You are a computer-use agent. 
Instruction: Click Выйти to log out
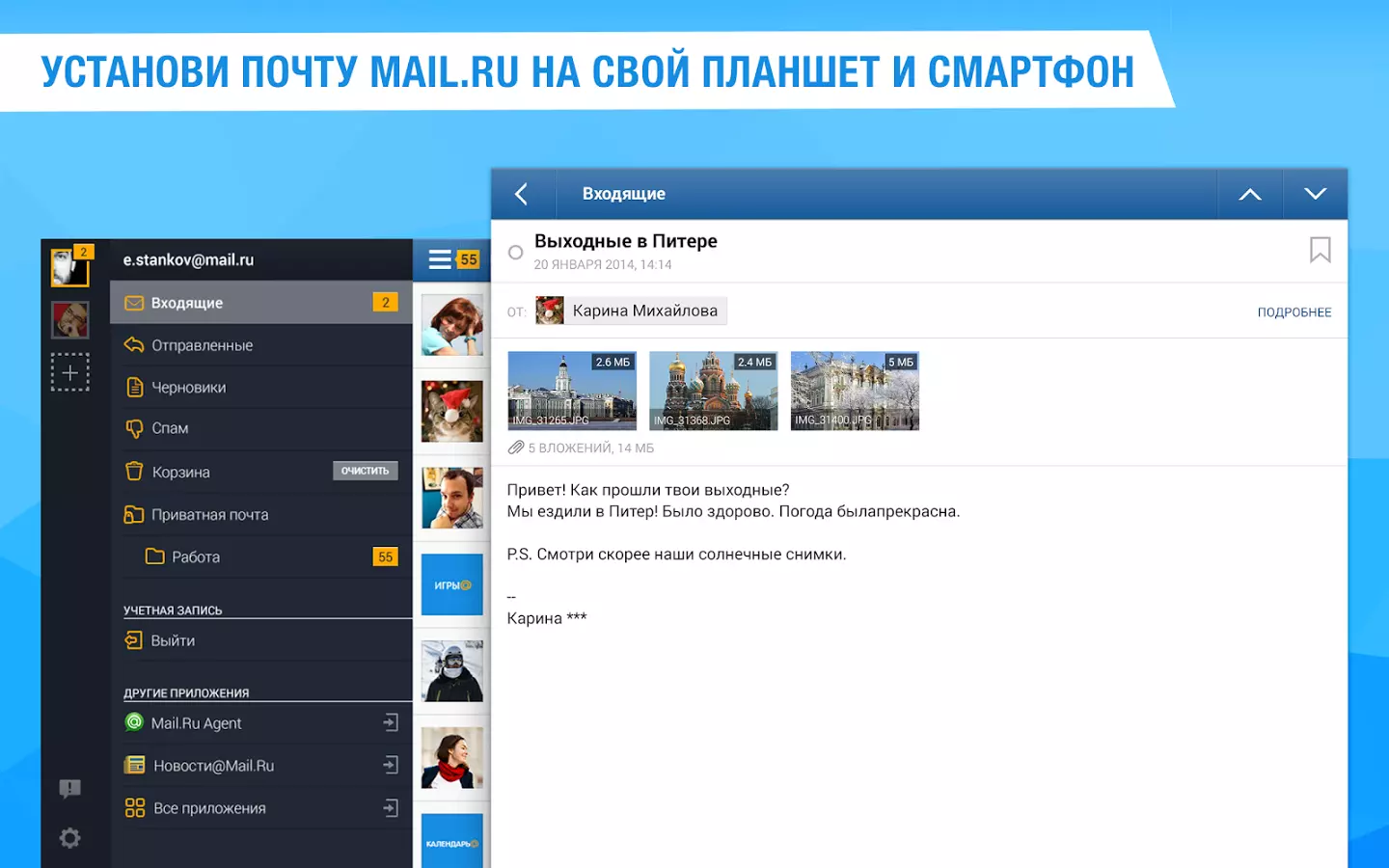click(x=261, y=640)
